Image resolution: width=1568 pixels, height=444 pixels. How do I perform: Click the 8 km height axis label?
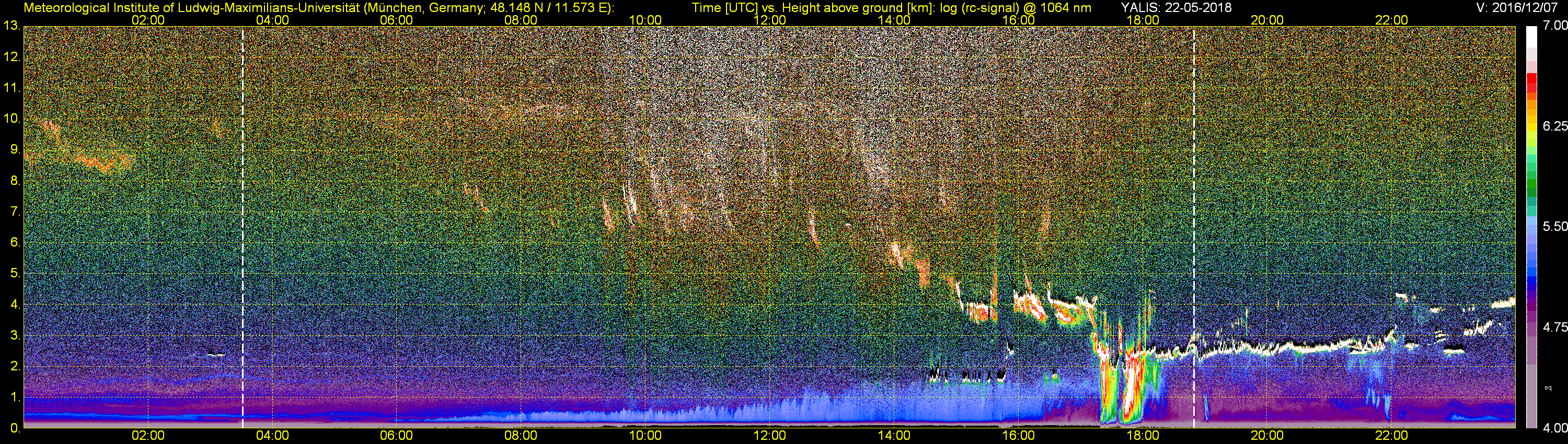point(15,181)
